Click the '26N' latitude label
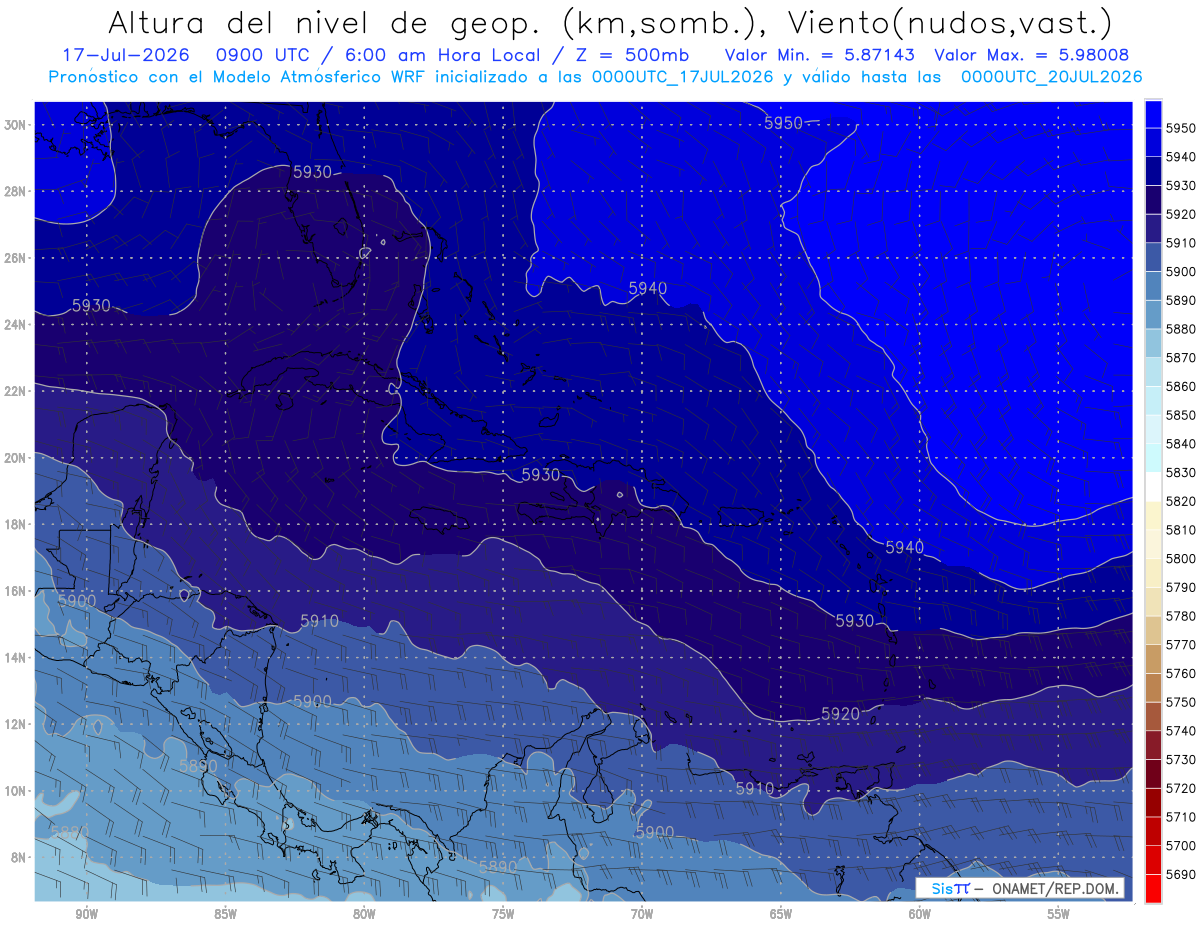 16,258
